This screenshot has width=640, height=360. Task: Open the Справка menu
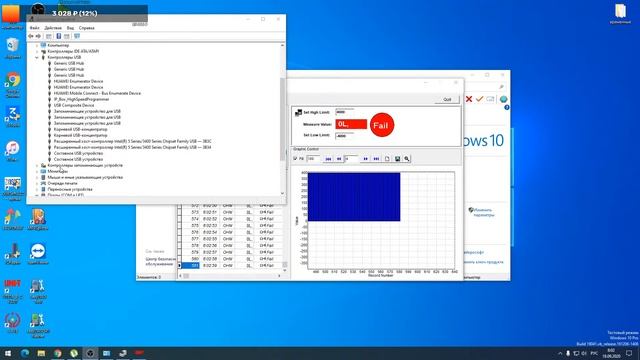click(x=87, y=28)
